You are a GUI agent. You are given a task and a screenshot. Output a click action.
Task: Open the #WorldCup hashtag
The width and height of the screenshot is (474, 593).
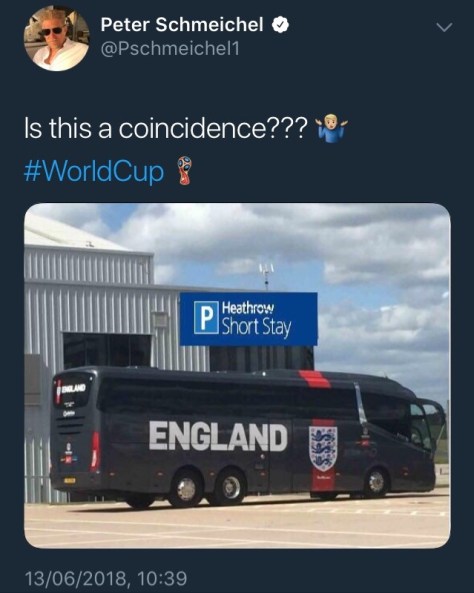94,171
